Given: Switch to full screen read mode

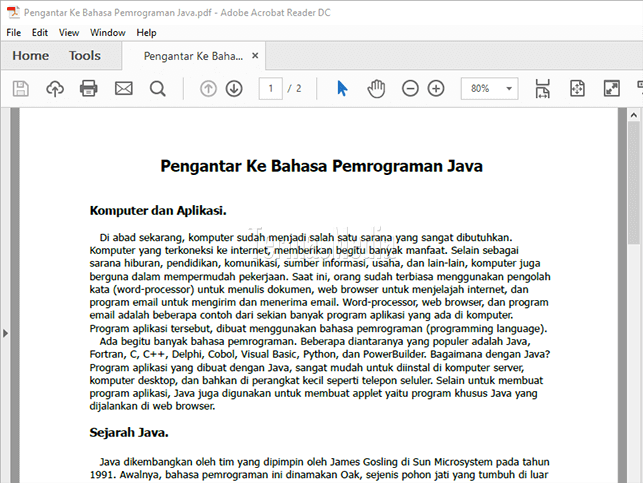Looking at the screenshot, I should (612, 89).
